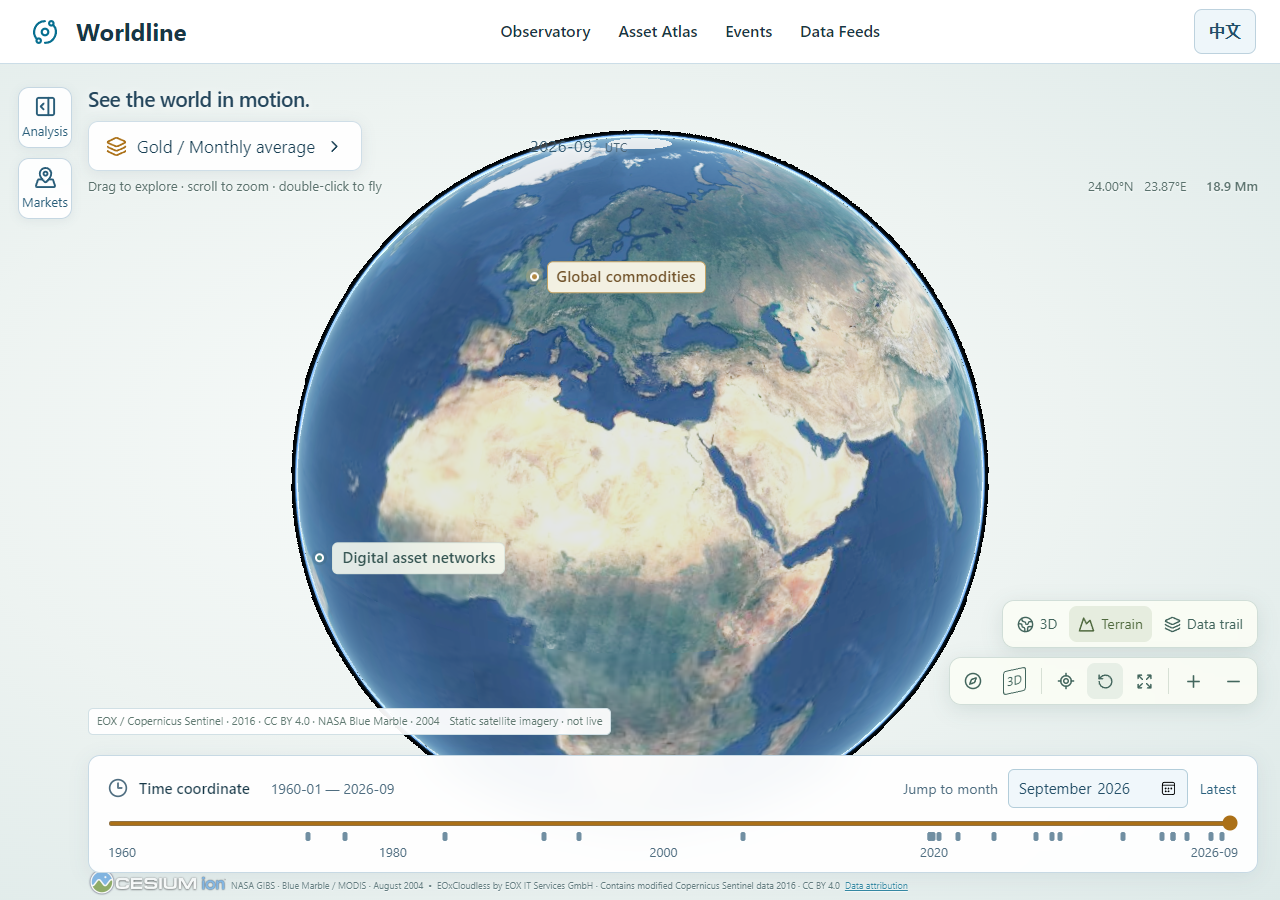Reset compass orientation to north
The height and width of the screenshot is (900, 1280).
coord(973,681)
